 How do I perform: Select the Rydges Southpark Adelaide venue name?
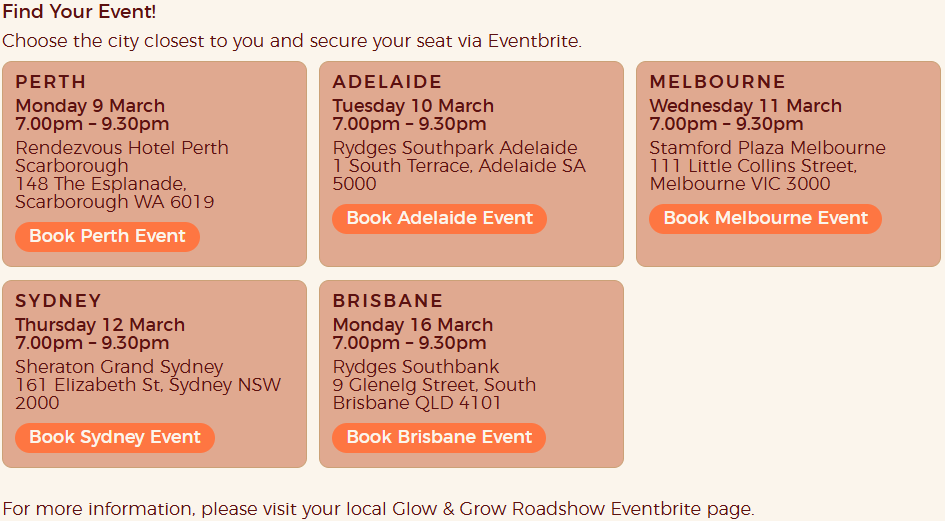tap(455, 148)
